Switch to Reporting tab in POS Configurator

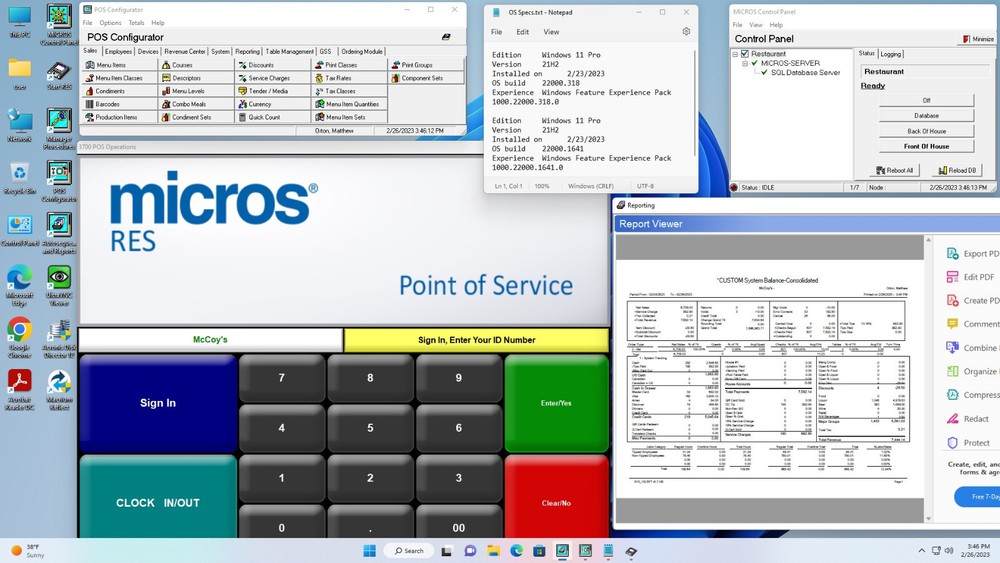point(247,52)
